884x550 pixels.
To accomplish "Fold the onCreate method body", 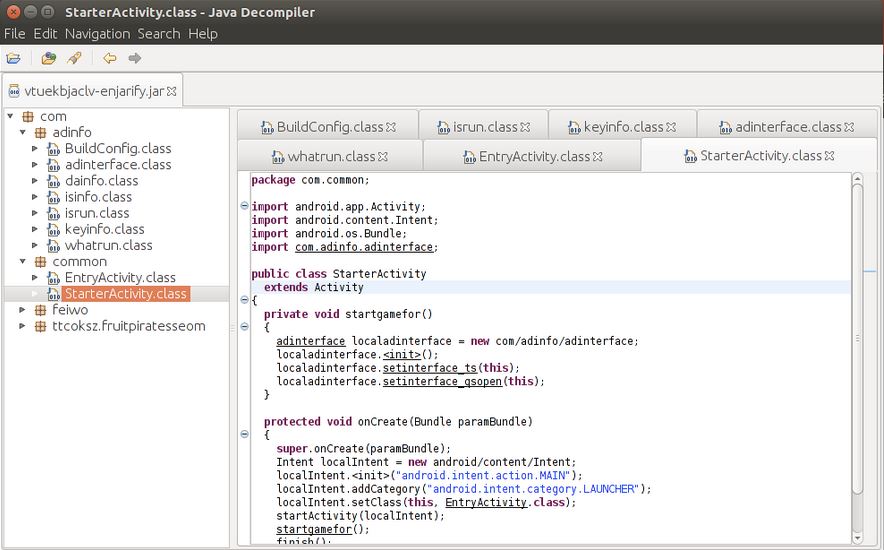I will pyautogui.click(x=244, y=434).
